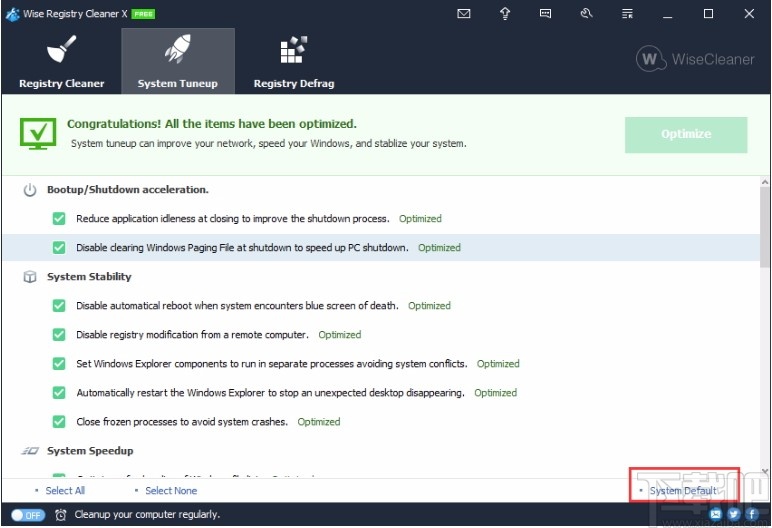The width and height of the screenshot is (772, 528).
Task: Uncheck Close frozen processes to avoid crashes
Action: pos(59,422)
